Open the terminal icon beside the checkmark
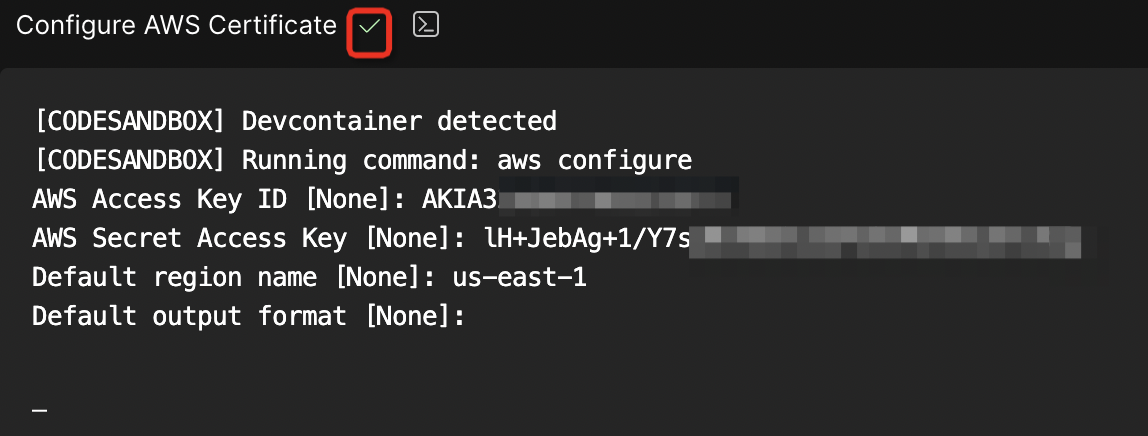Viewport: 1148px width, 436px height. pos(426,26)
